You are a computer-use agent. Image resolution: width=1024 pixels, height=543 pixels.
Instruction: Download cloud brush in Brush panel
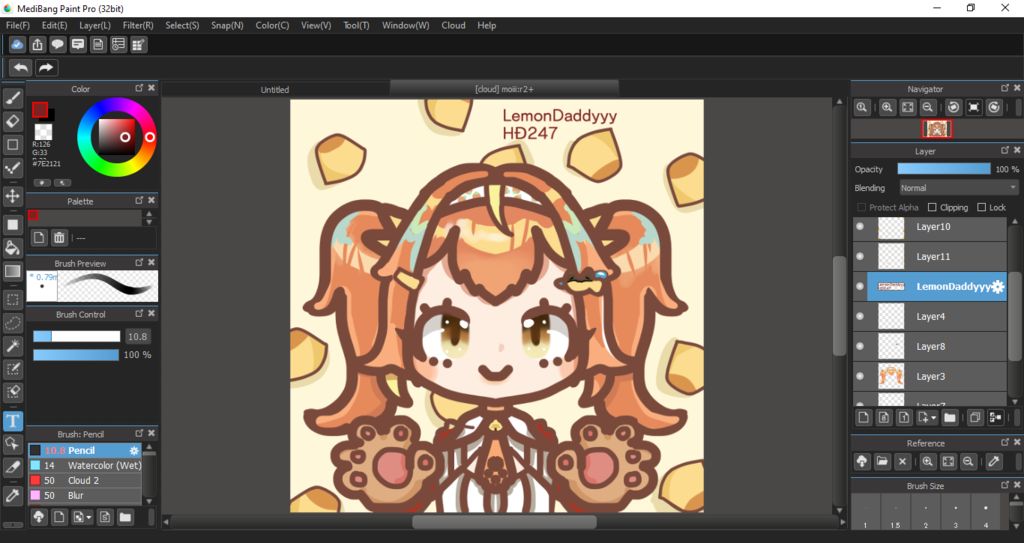pyautogui.click(x=39, y=518)
